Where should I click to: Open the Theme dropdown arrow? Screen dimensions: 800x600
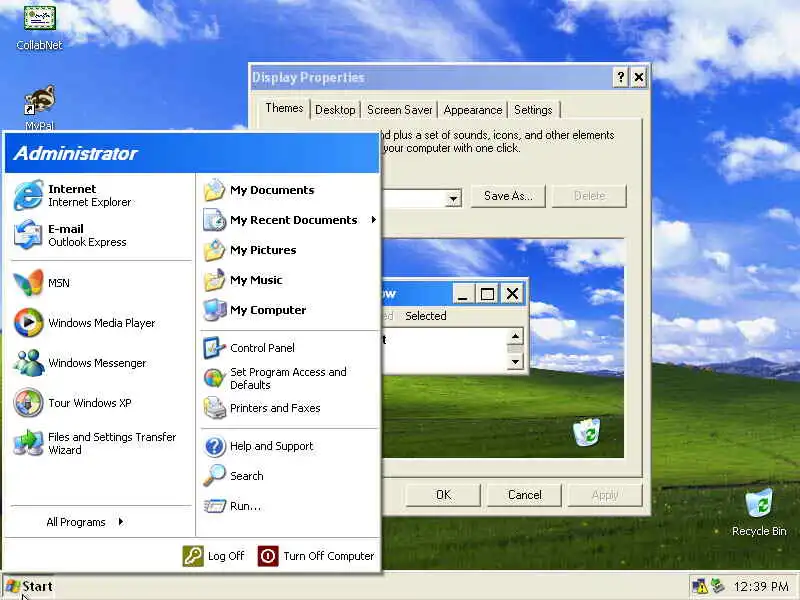pos(453,198)
